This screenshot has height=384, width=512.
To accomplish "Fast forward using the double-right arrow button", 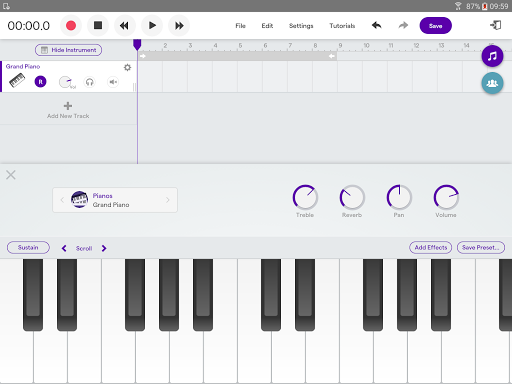I will (179, 26).
